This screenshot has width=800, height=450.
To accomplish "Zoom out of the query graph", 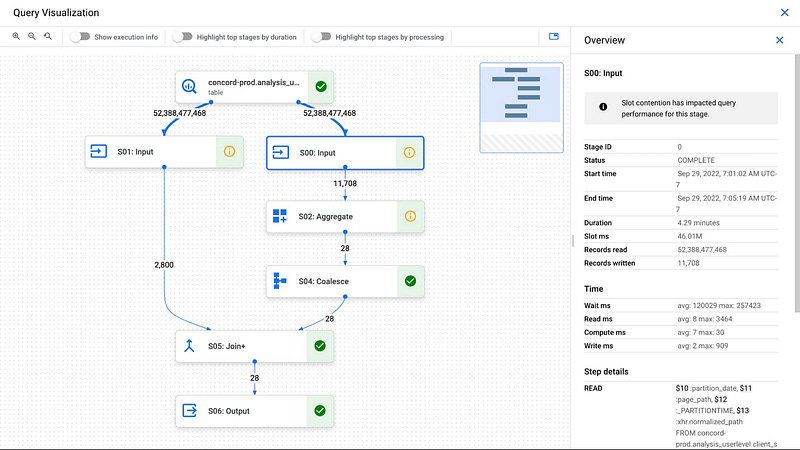I will (32, 36).
